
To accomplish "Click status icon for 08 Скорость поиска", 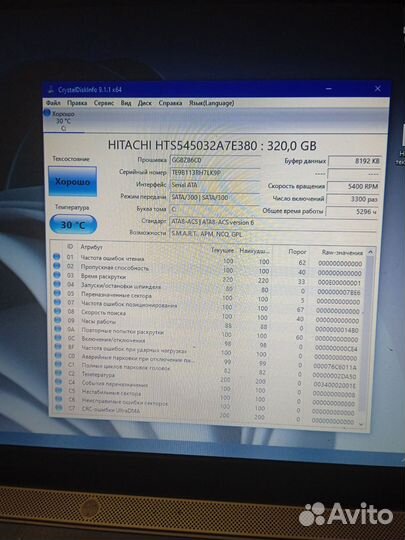I will click(58, 311).
